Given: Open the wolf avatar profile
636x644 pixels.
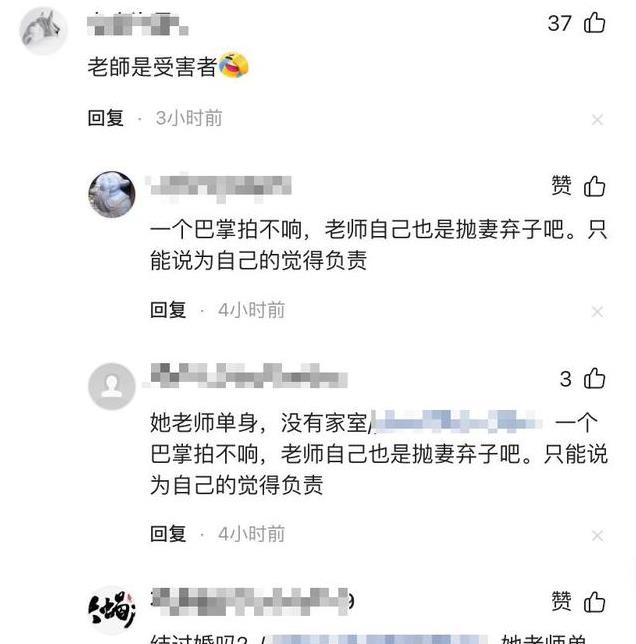Looking at the screenshot, I should click(x=44, y=31).
